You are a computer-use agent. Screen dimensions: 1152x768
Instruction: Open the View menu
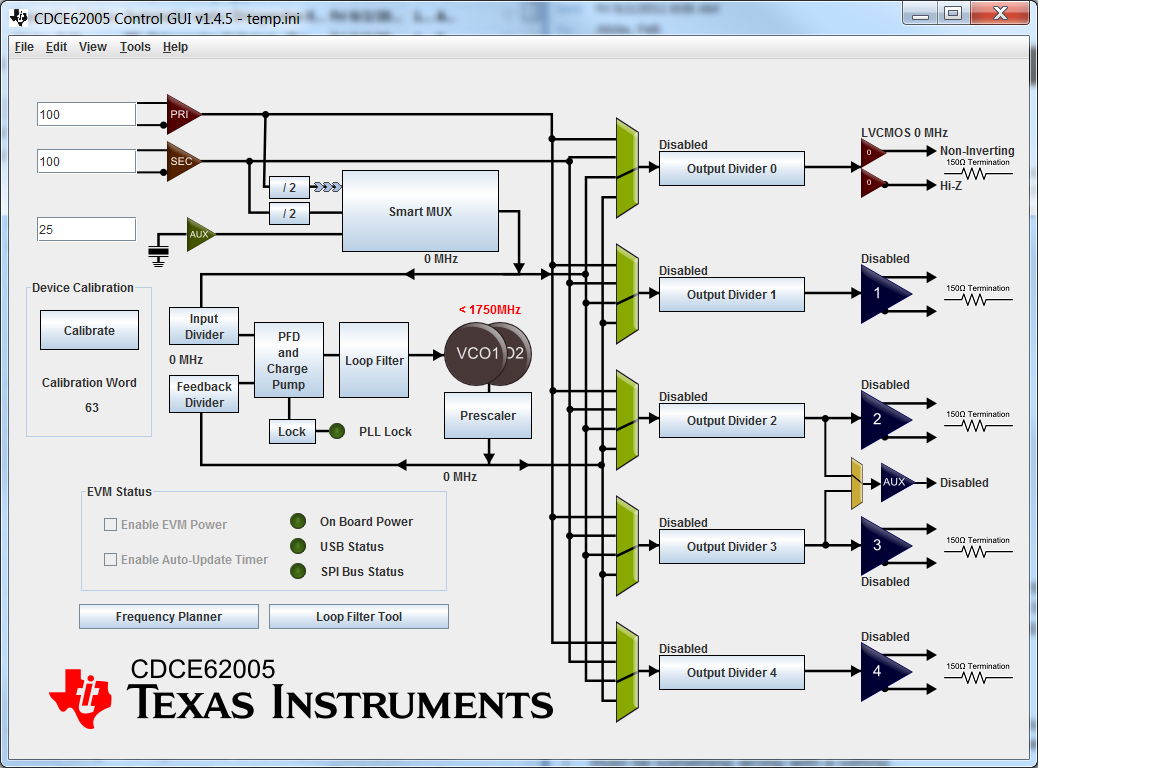tap(93, 47)
